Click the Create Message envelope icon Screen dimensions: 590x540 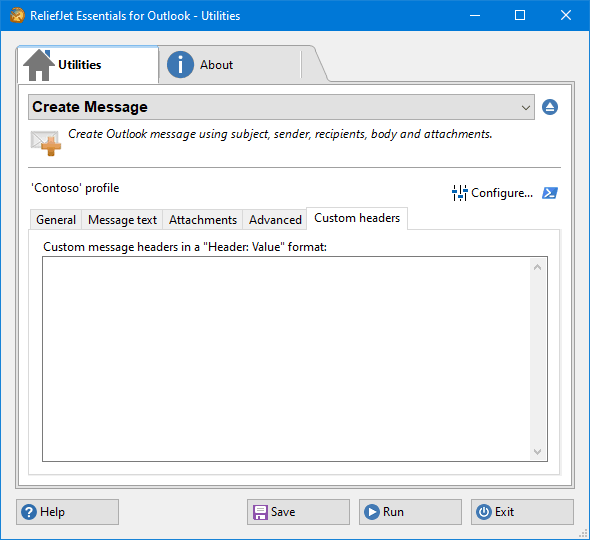click(x=46, y=143)
